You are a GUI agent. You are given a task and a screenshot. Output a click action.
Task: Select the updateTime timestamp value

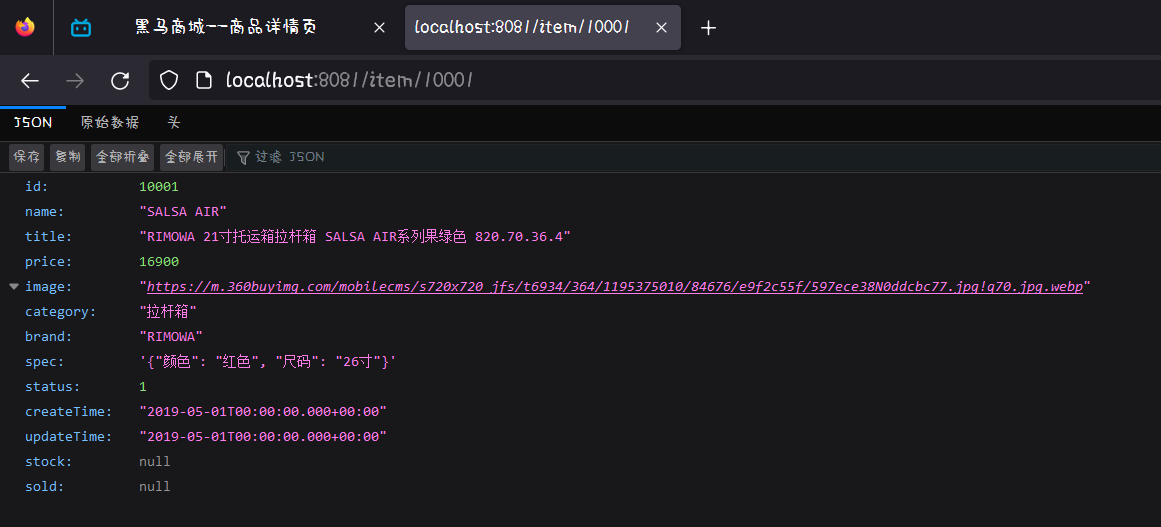(x=263, y=437)
